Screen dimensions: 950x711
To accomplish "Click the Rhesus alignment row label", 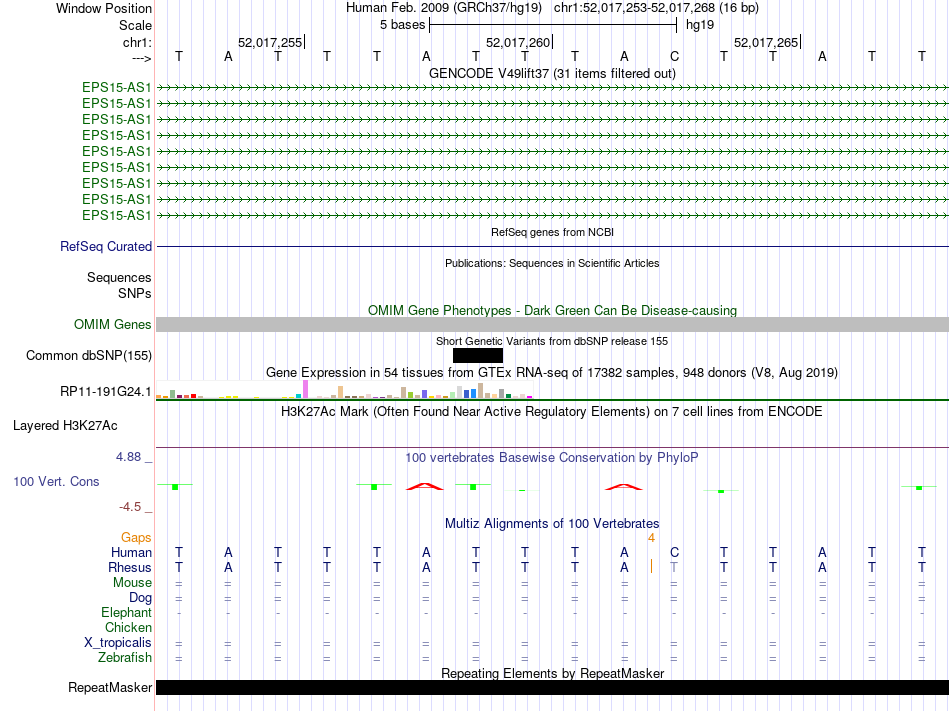I will pyautogui.click(x=130, y=567).
